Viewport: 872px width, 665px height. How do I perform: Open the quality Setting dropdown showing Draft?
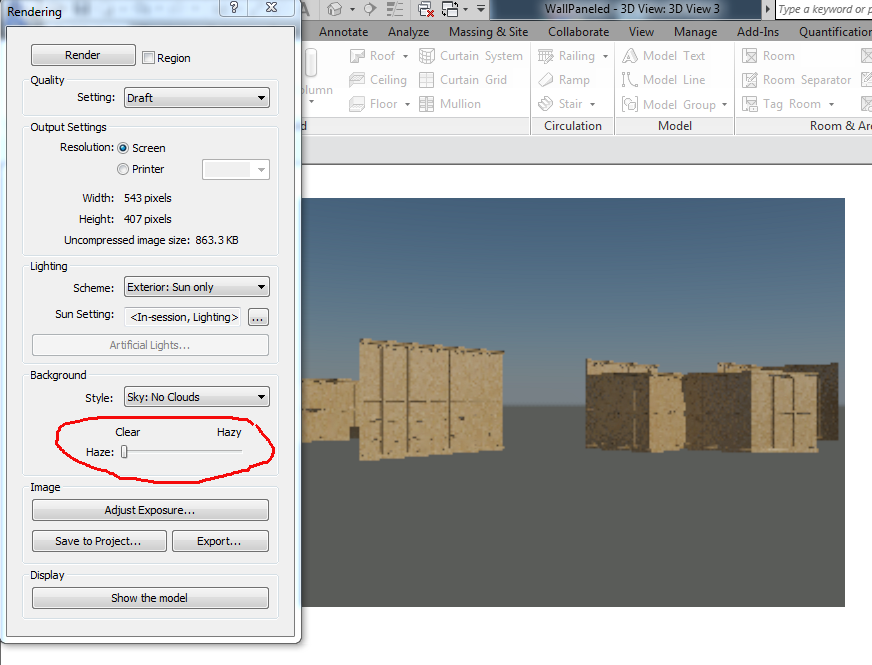pos(196,98)
